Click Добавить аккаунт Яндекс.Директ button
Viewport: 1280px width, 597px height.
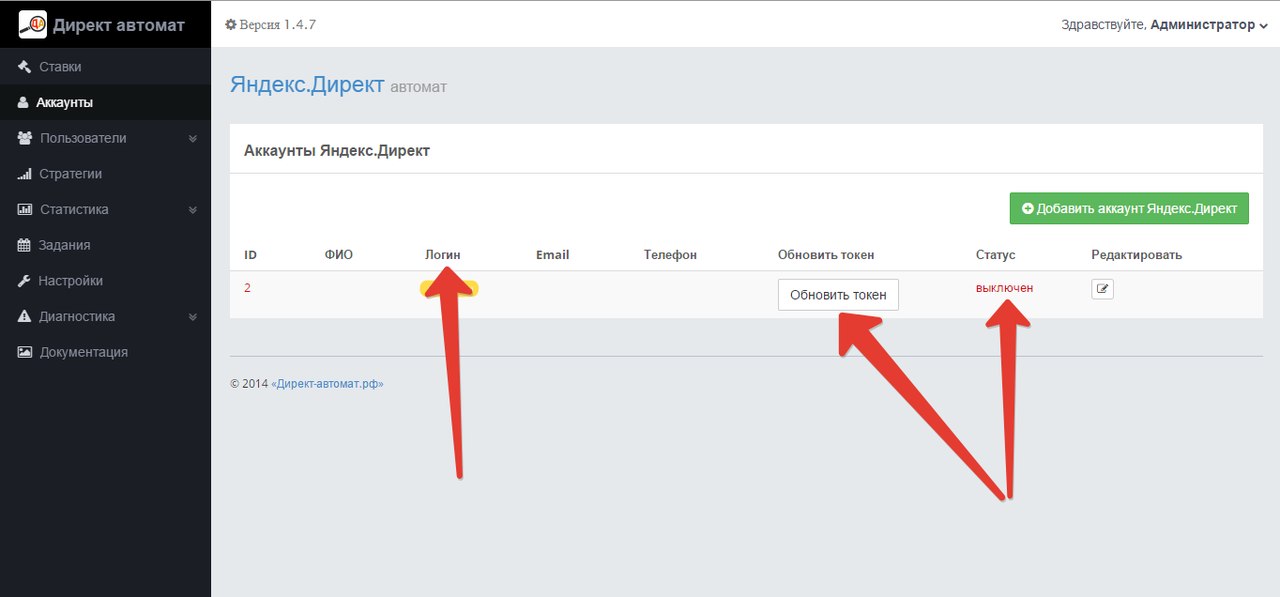click(1129, 208)
